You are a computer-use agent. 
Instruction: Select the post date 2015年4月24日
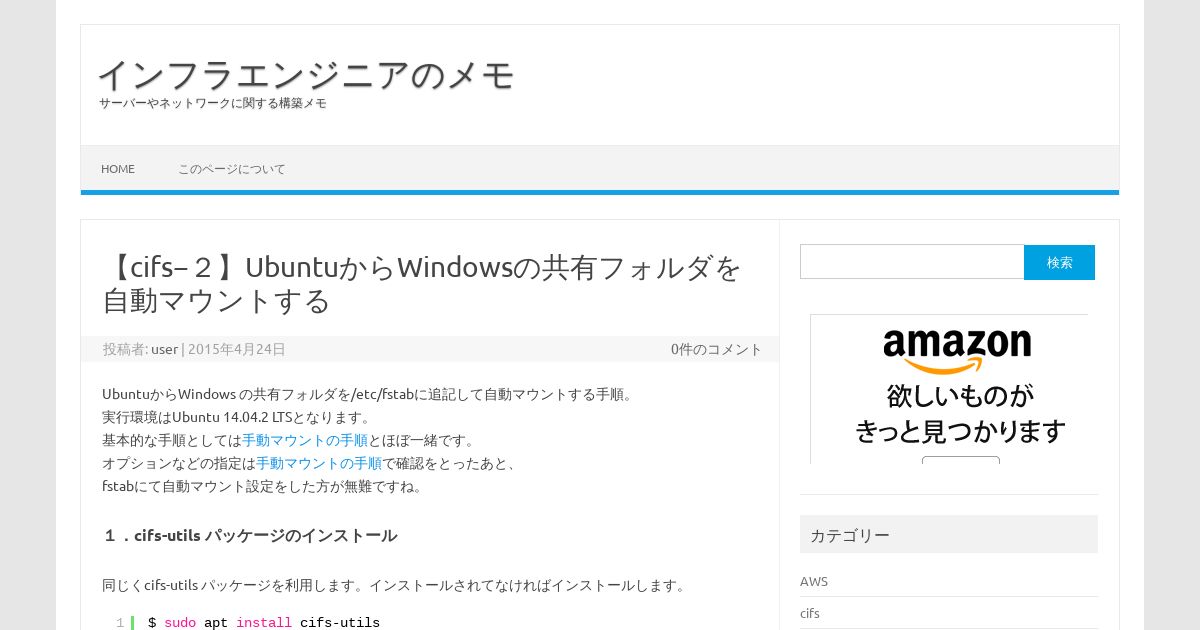point(237,349)
